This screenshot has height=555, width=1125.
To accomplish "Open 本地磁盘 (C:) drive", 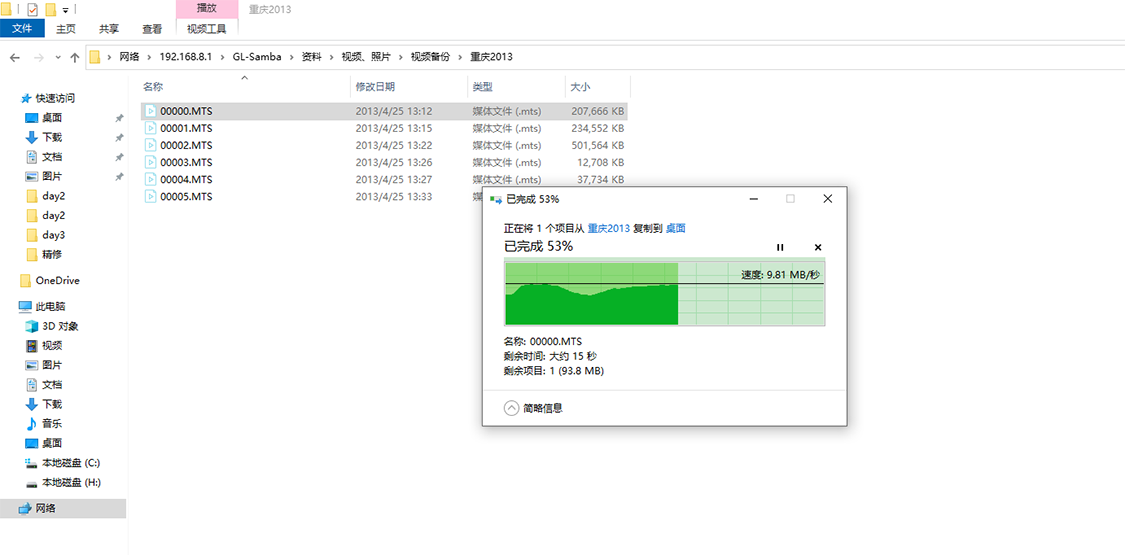I will click(71, 462).
